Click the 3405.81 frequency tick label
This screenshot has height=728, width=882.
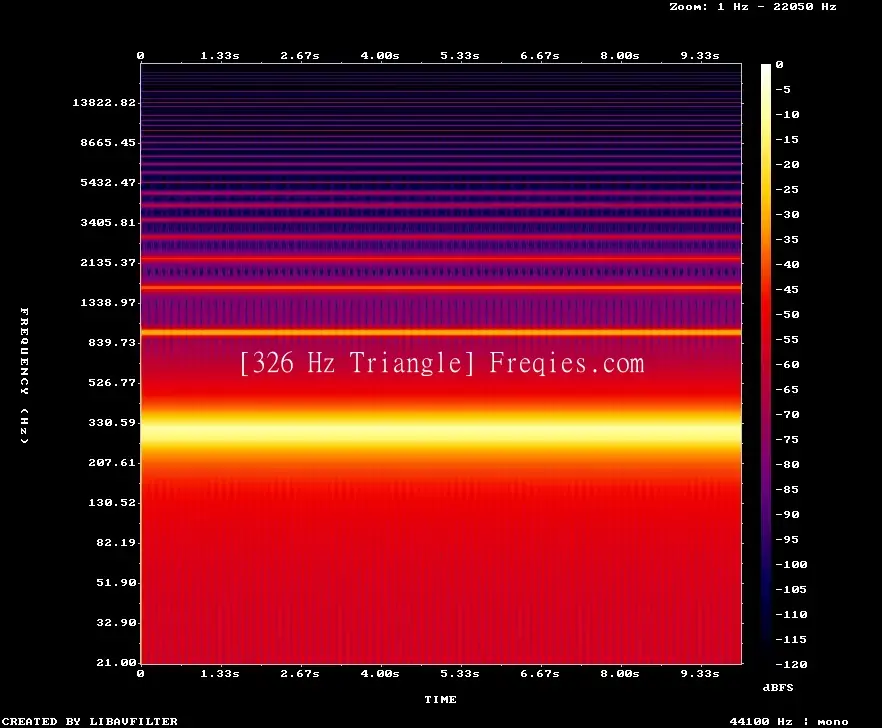coord(108,222)
